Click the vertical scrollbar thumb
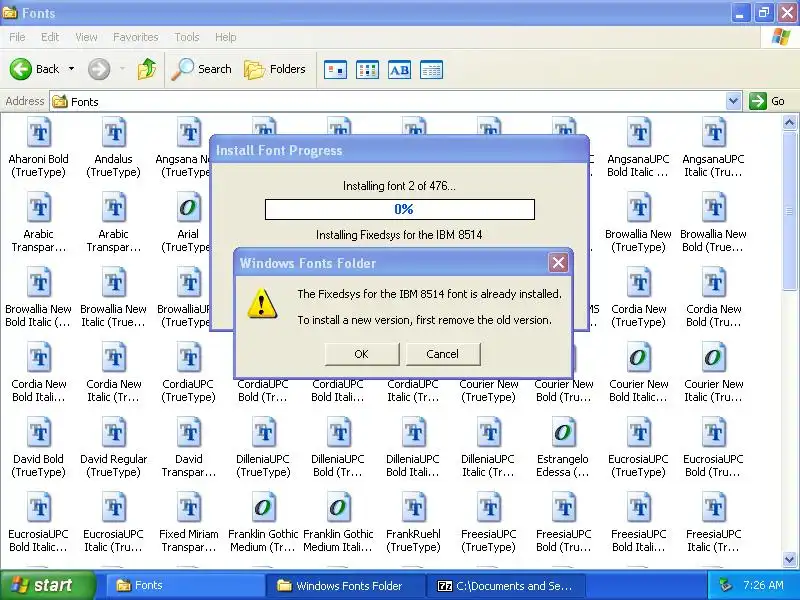 coord(789,210)
